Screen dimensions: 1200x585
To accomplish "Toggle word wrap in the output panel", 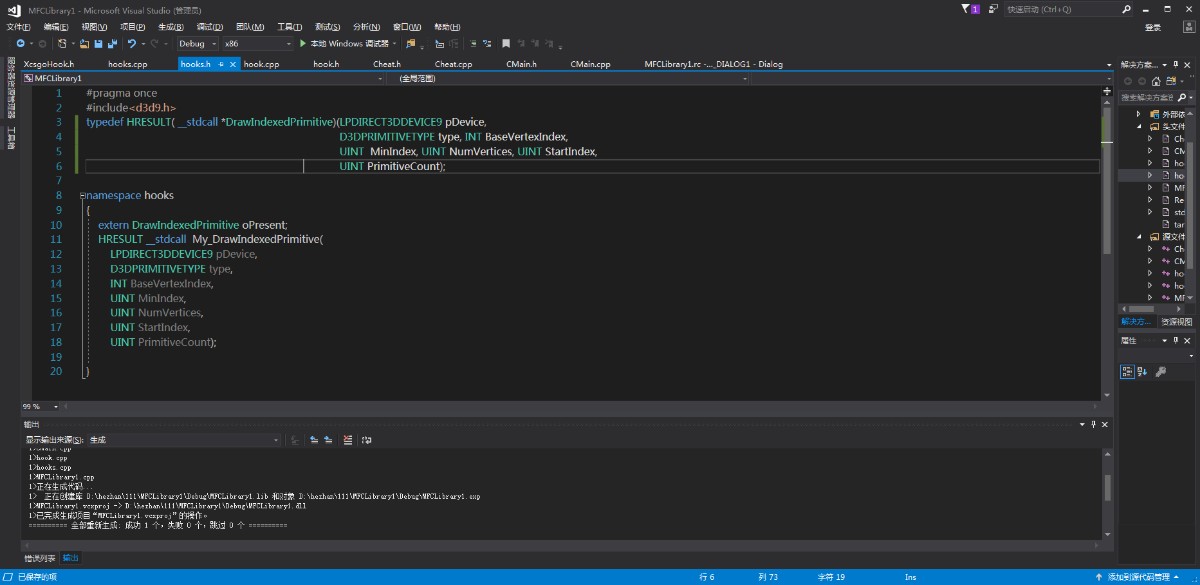I will (x=367, y=440).
